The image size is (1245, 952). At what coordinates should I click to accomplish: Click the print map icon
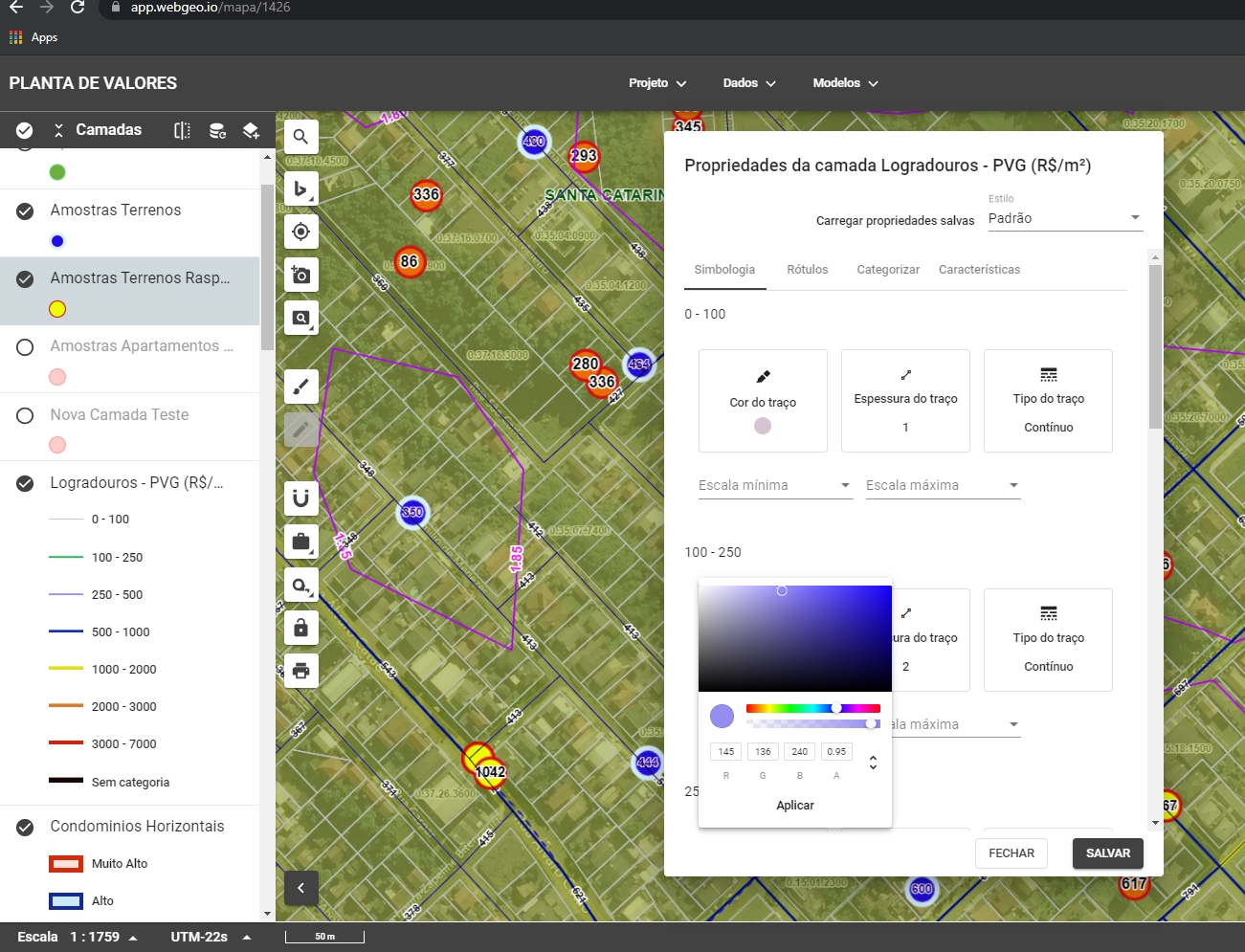tap(300, 670)
